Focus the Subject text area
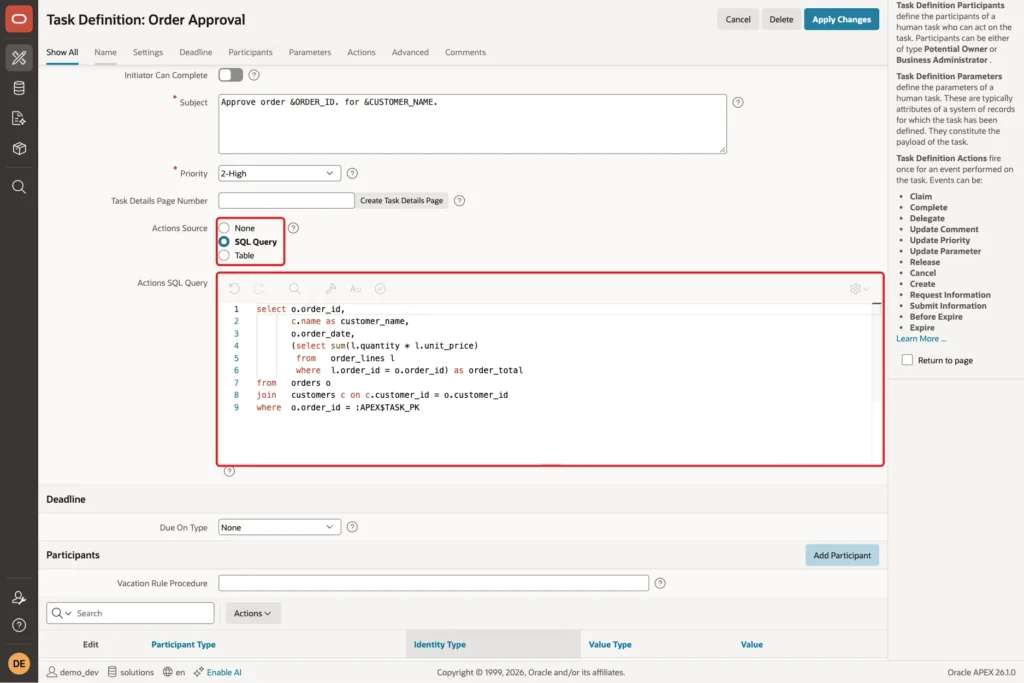The width and height of the screenshot is (1024, 683). 472,124
